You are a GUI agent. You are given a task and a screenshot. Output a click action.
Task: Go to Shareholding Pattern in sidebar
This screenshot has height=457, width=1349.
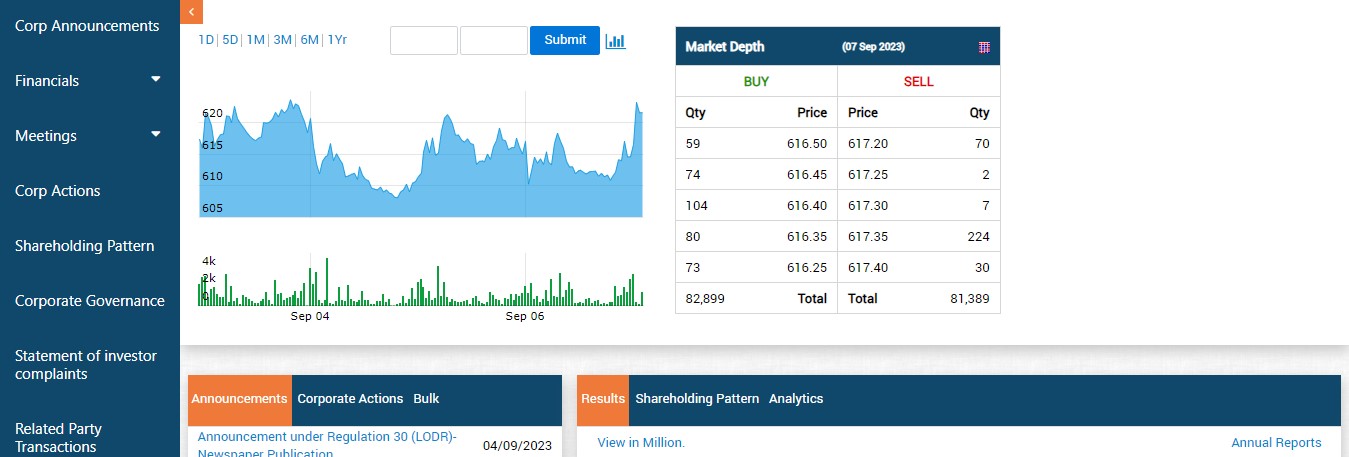[x=85, y=246]
